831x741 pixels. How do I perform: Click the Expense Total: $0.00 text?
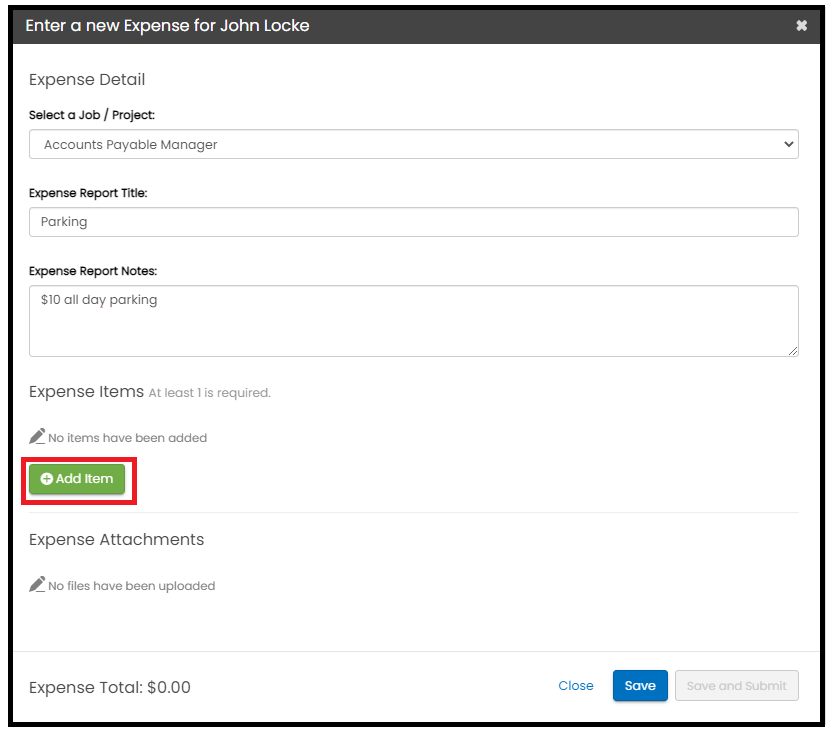pos(110,687)
